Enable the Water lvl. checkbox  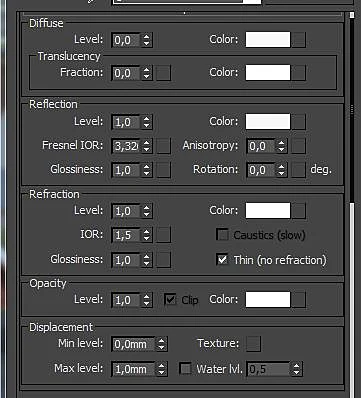click(185, 369)
